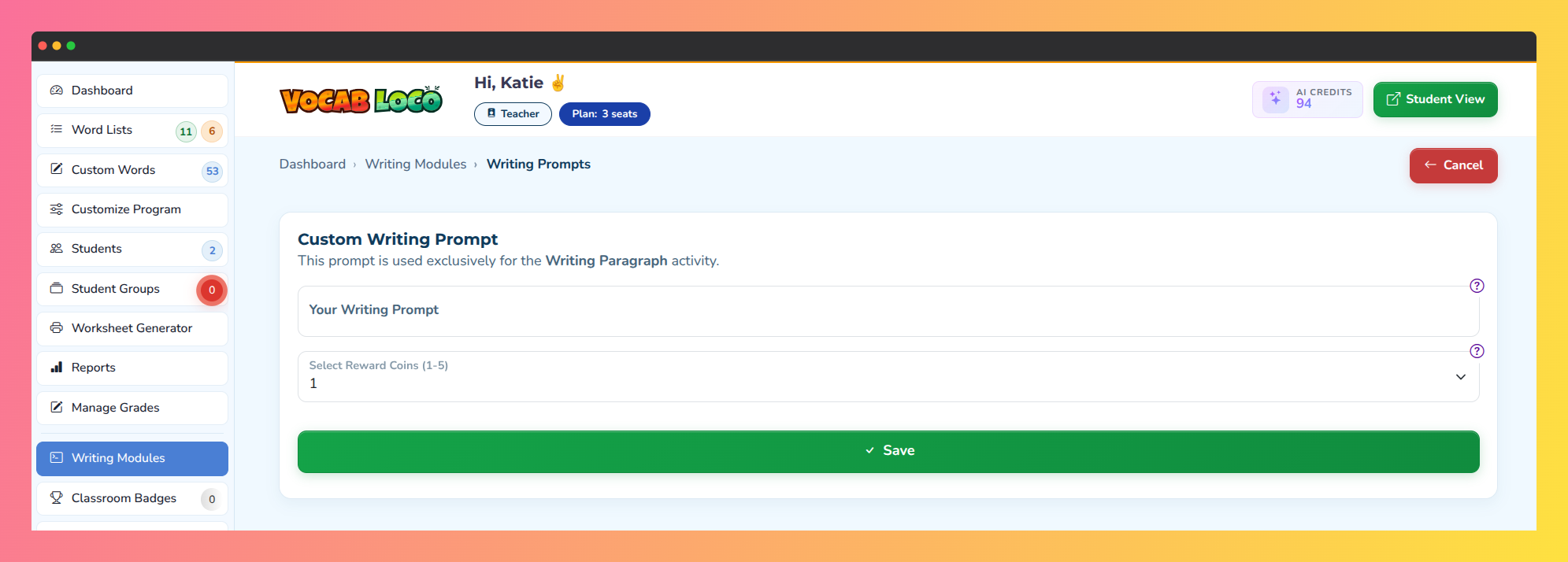Click the Writing Modules terminal icon

(x=57, y=458)
